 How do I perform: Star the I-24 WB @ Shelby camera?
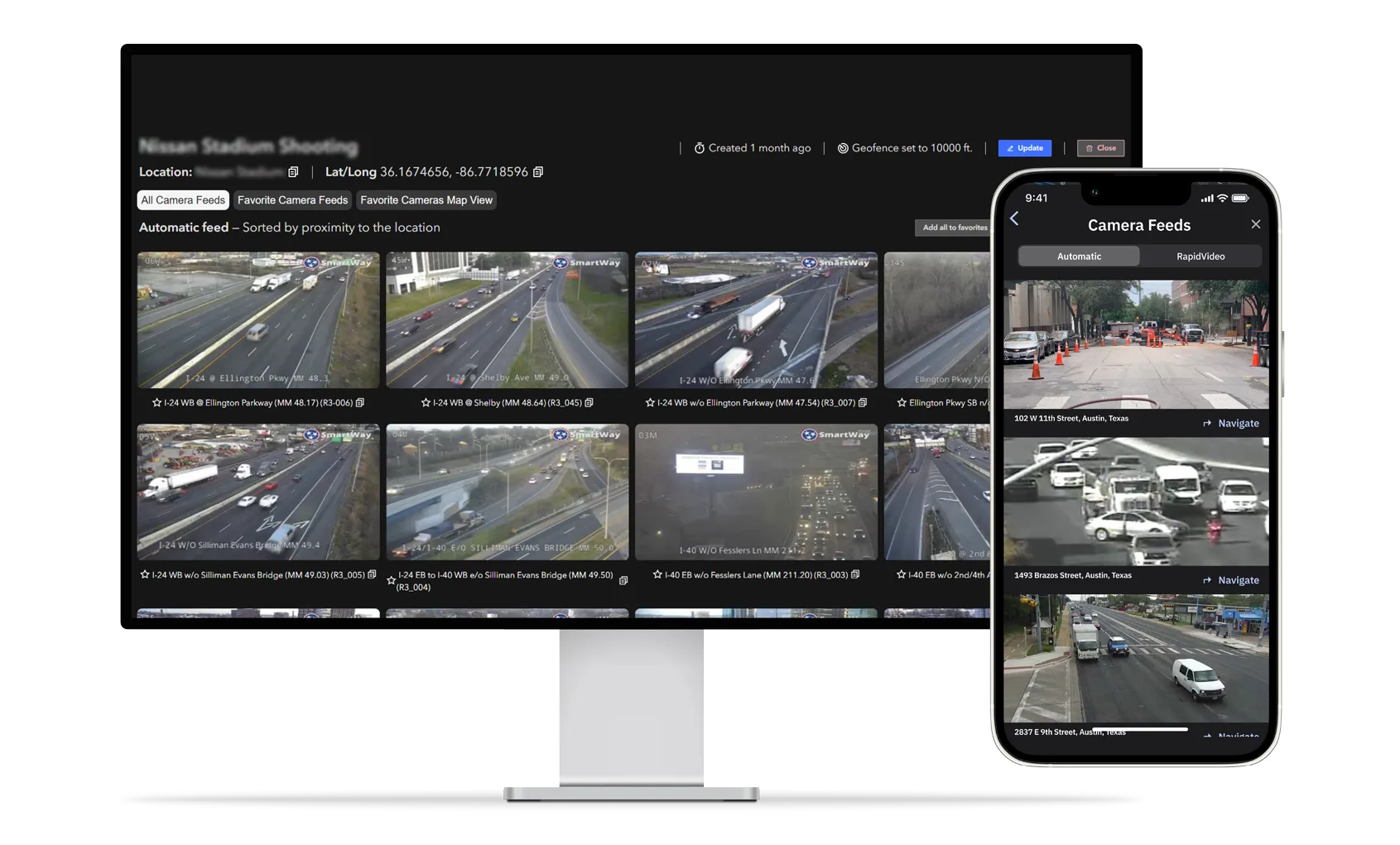click(x=426, y=403)
